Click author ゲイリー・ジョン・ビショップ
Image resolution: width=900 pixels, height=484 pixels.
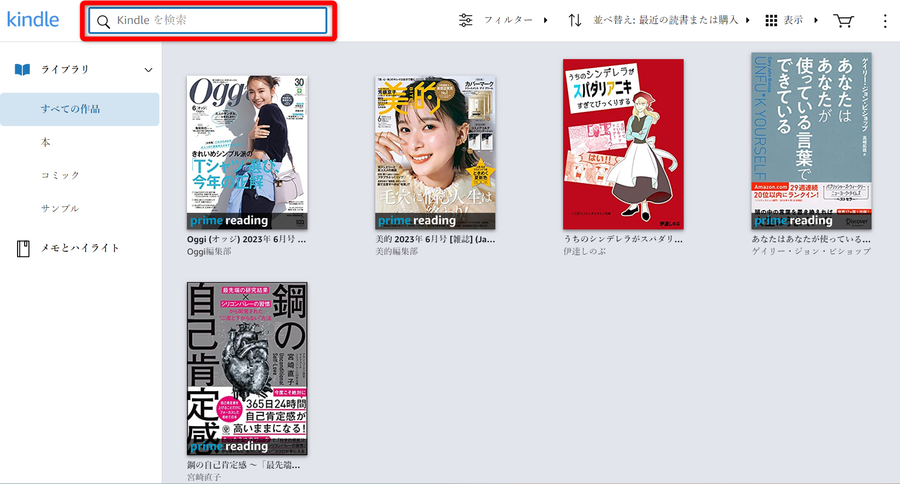811,251
